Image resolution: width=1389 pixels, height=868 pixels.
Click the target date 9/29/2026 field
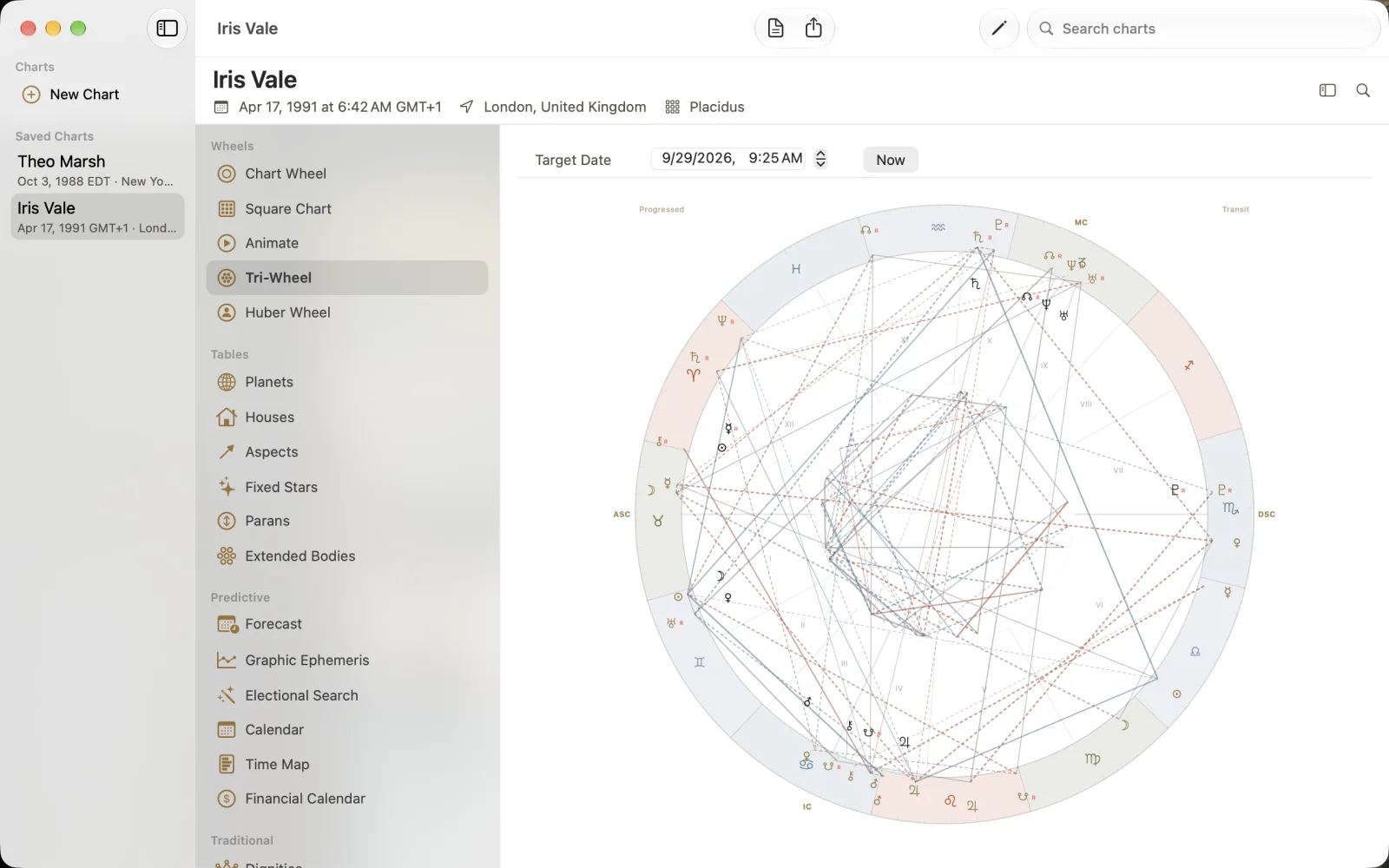pos(698,158)
